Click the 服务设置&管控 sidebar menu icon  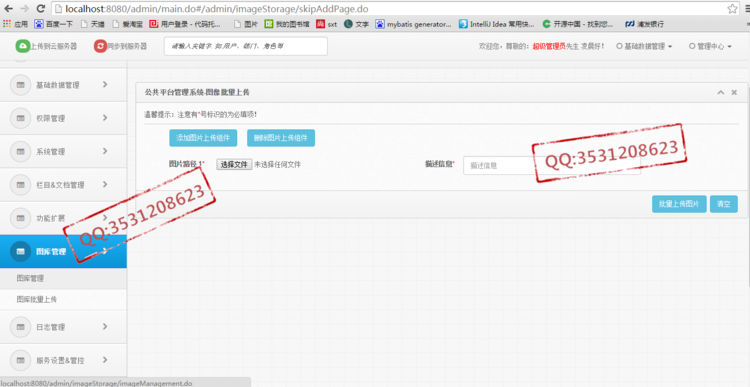pos(21,361)
